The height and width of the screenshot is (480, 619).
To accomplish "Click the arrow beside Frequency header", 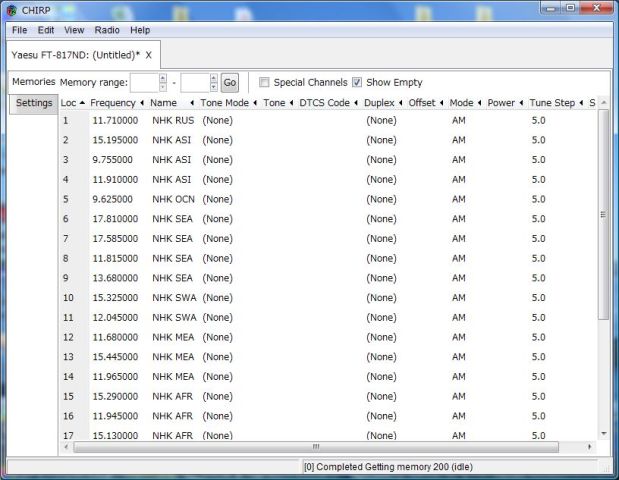I will pos(142,103).
